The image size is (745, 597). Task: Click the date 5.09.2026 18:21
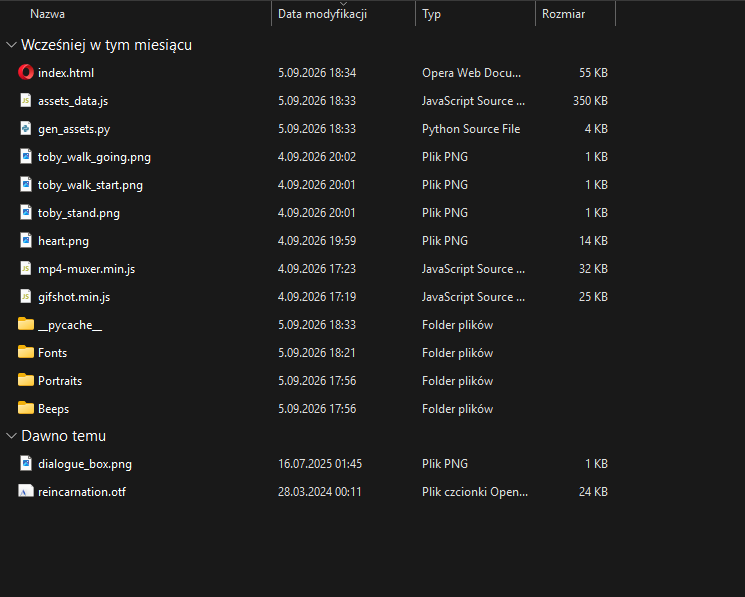click(316, 353)
